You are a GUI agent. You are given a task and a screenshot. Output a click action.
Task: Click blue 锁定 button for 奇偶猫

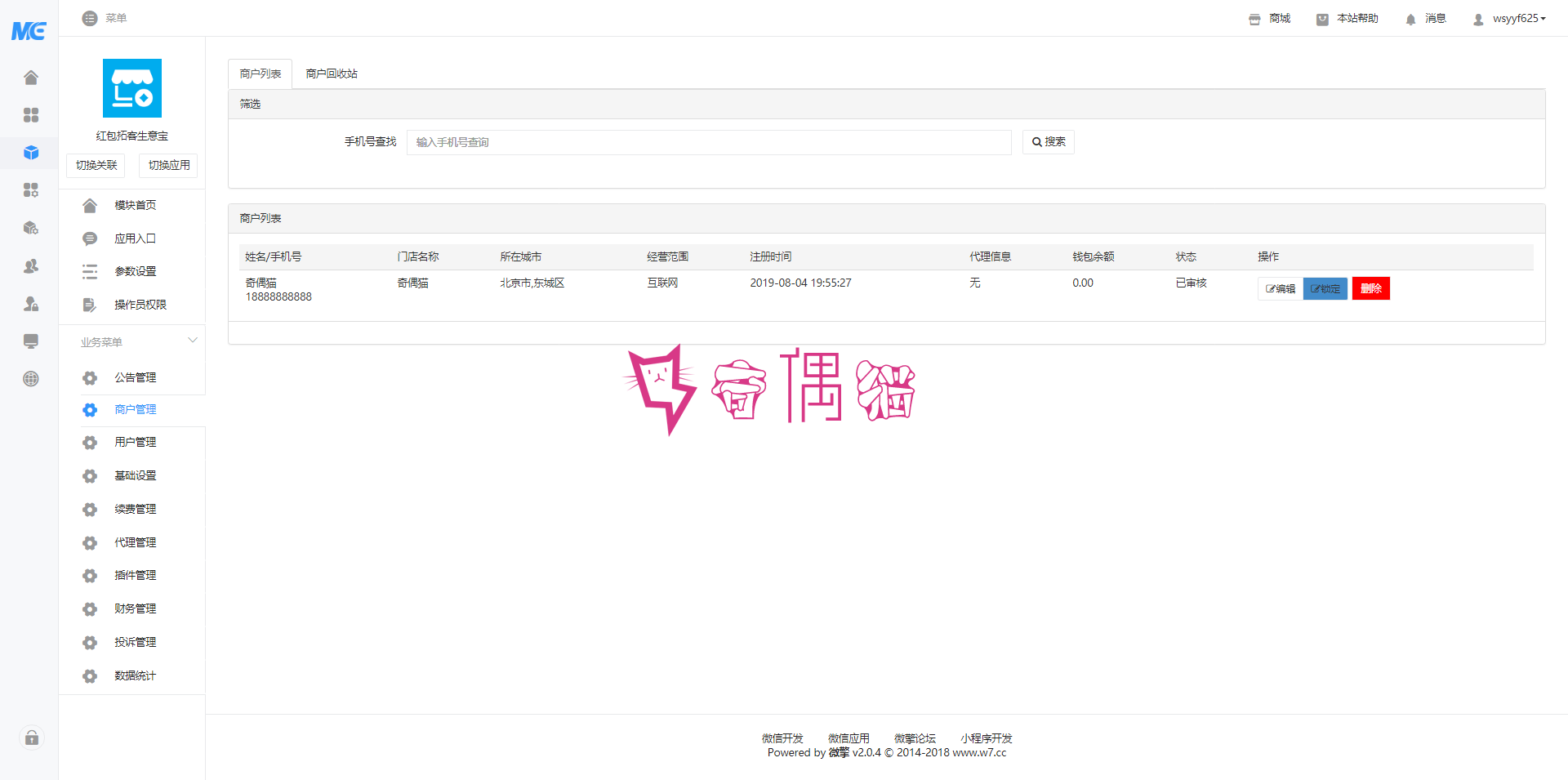pyautogui.click(x=1325, y=288)
